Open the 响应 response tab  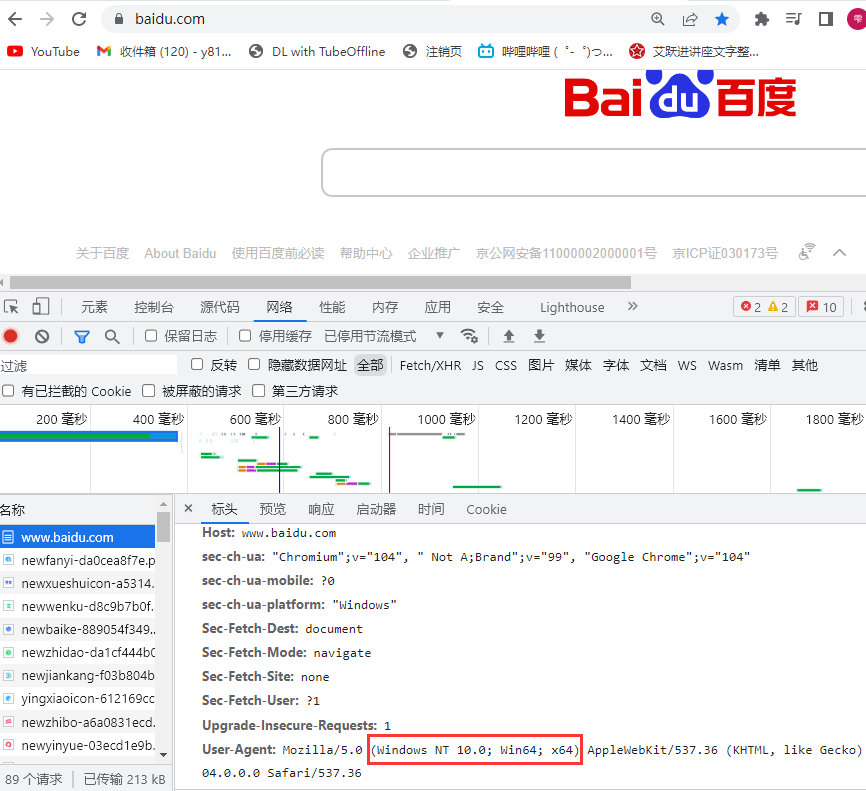(321, 509)
